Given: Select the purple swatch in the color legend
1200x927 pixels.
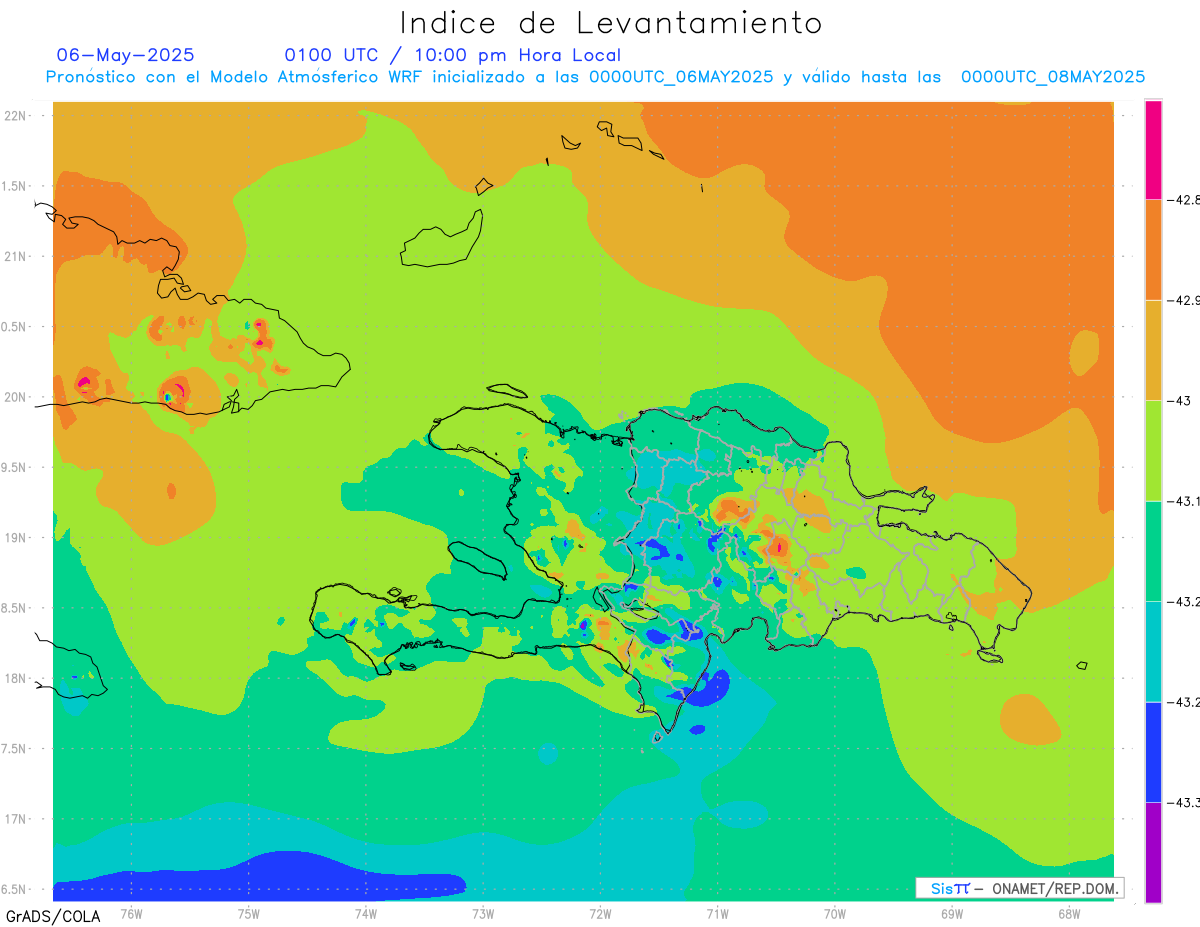Looking at the screenshot, I should pyautogui.click(x=1153, y=852).
